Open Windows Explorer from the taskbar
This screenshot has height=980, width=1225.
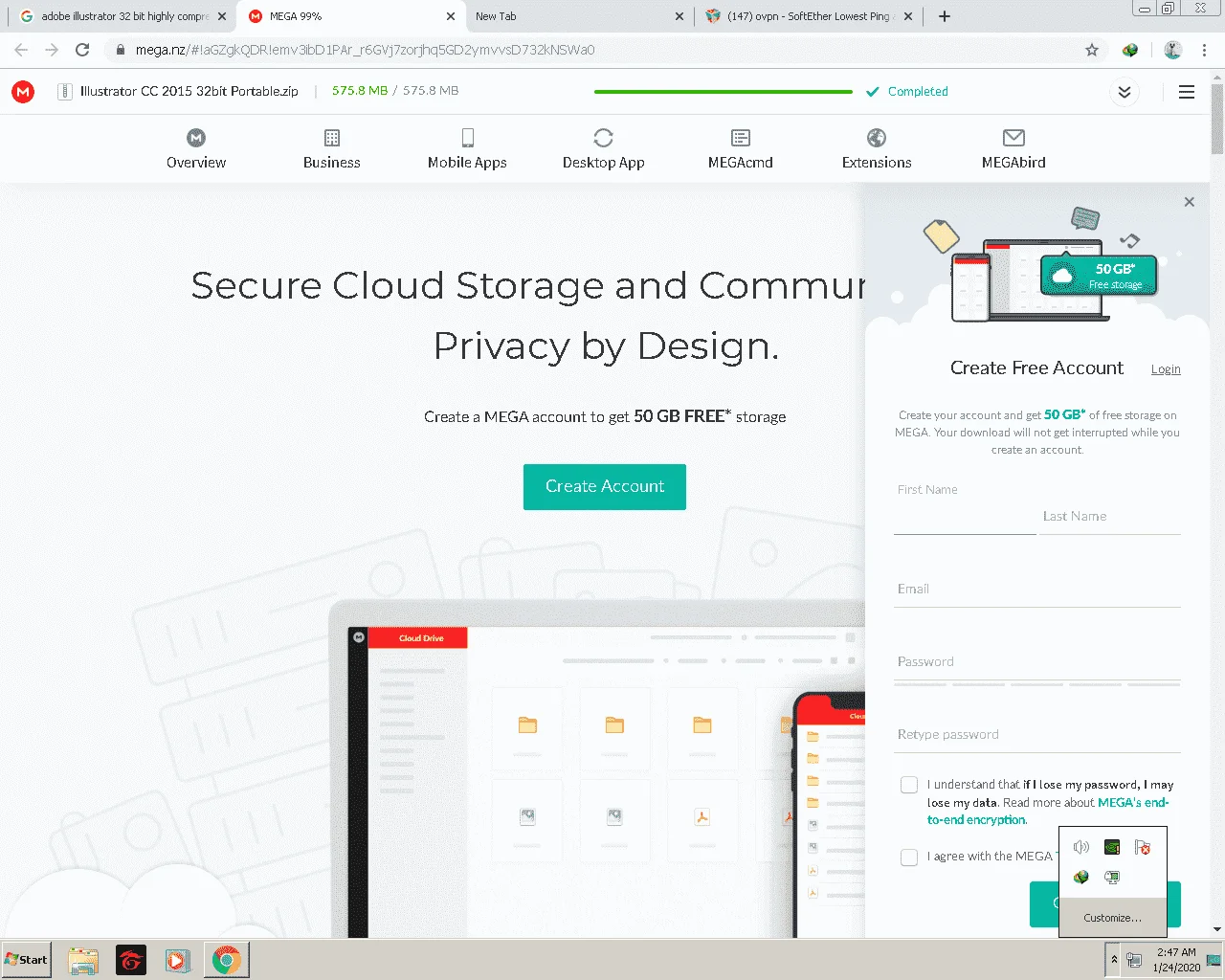[83, 960]
